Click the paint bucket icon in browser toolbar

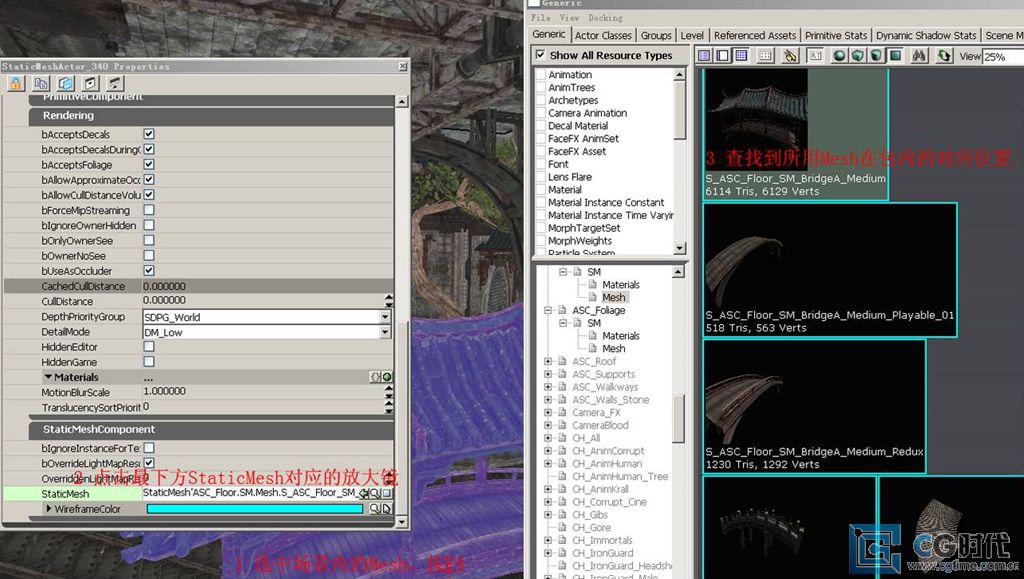pyautogui.click(x=790, y=56)
